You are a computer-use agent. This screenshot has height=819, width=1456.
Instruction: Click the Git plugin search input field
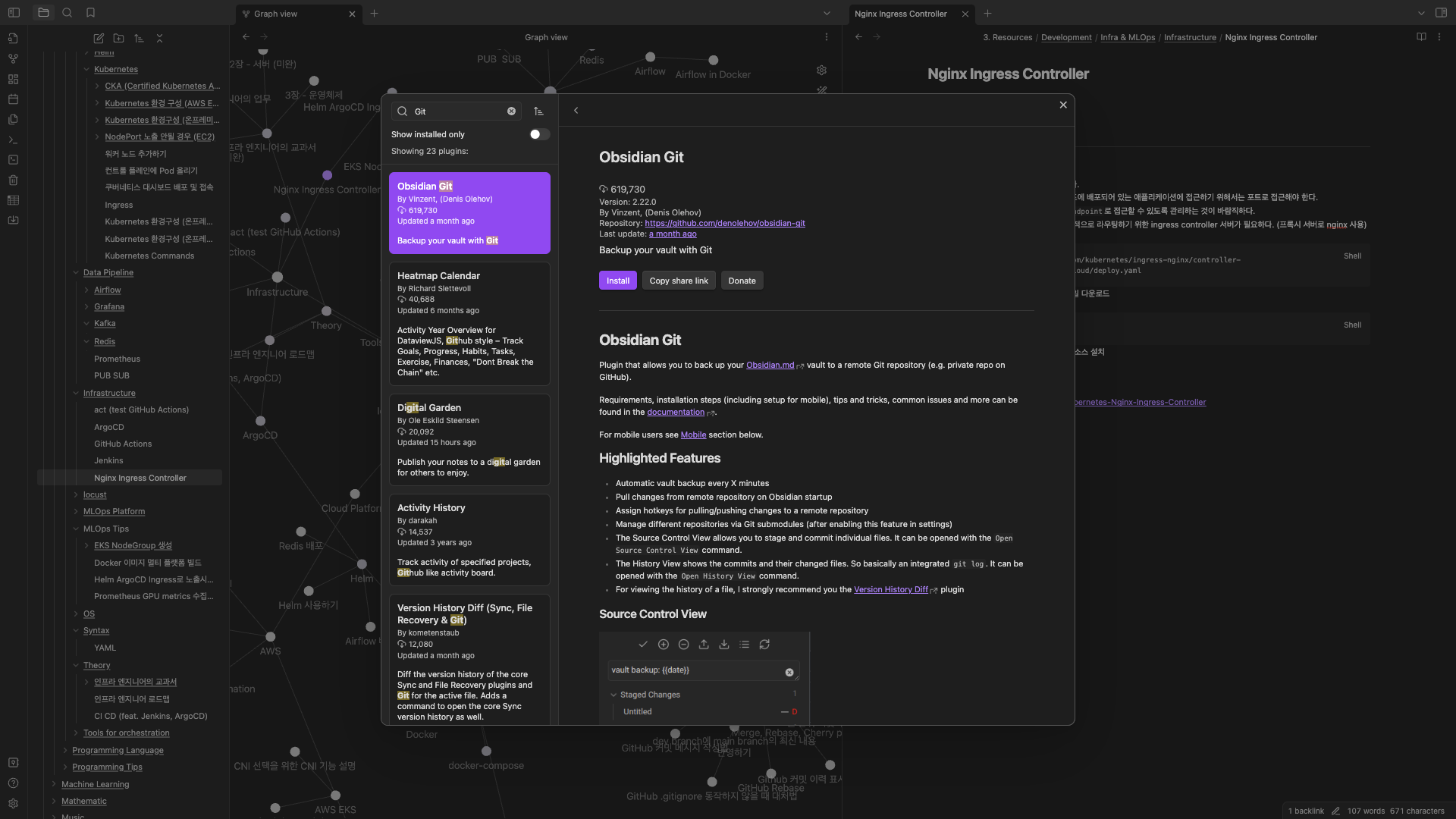[x=457, y=111]
